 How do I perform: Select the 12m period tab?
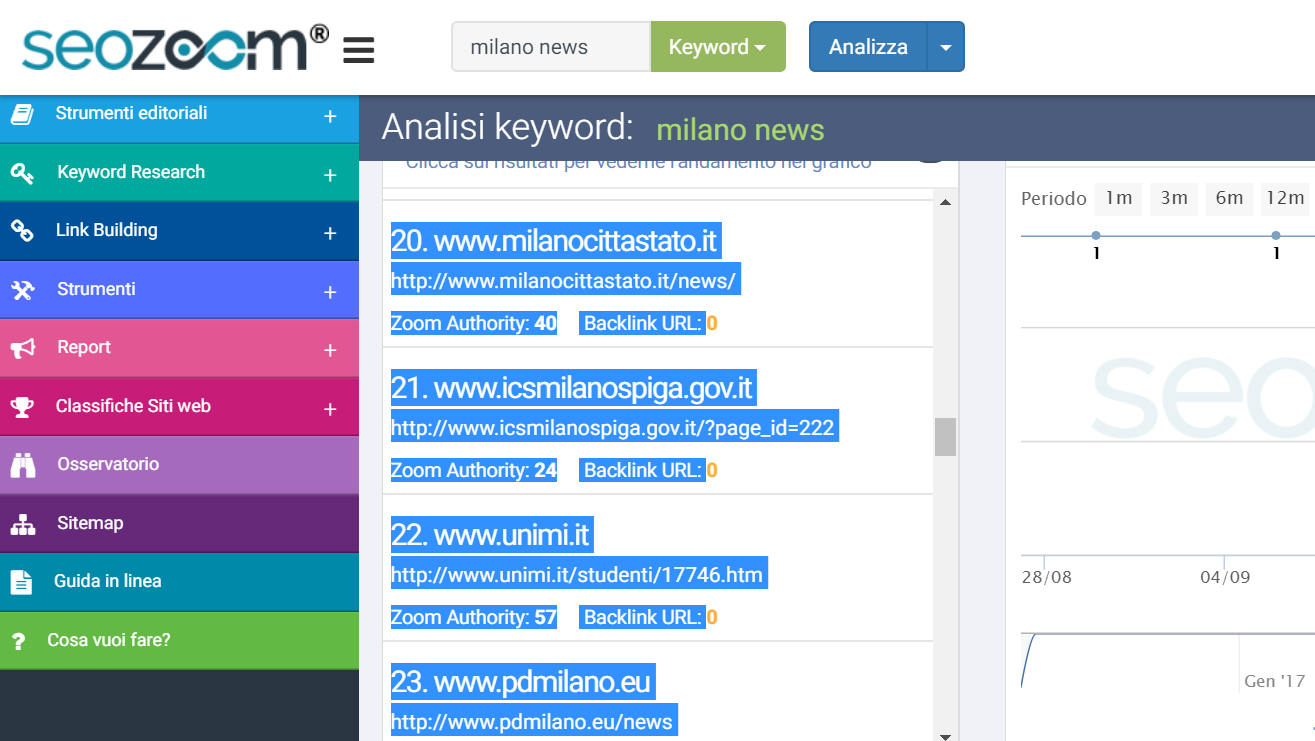tap(1284, 198)
